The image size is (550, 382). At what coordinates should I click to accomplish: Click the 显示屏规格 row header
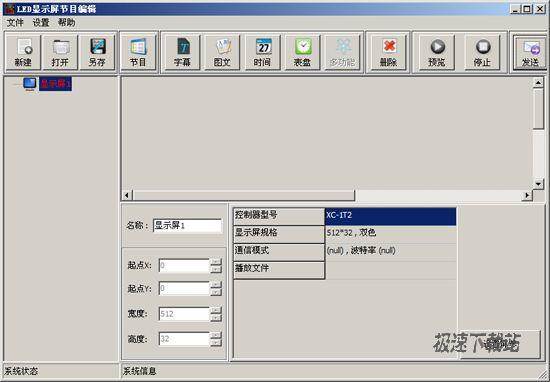[x=279, y=234]
